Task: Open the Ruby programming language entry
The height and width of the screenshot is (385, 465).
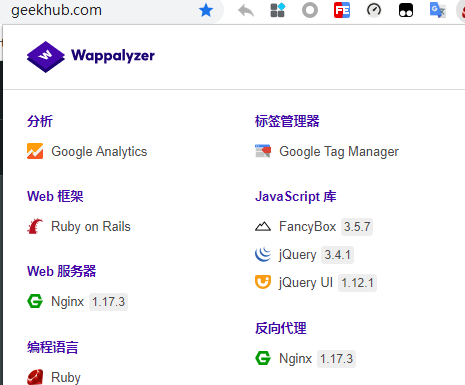Action: click(x=54, y=377)
